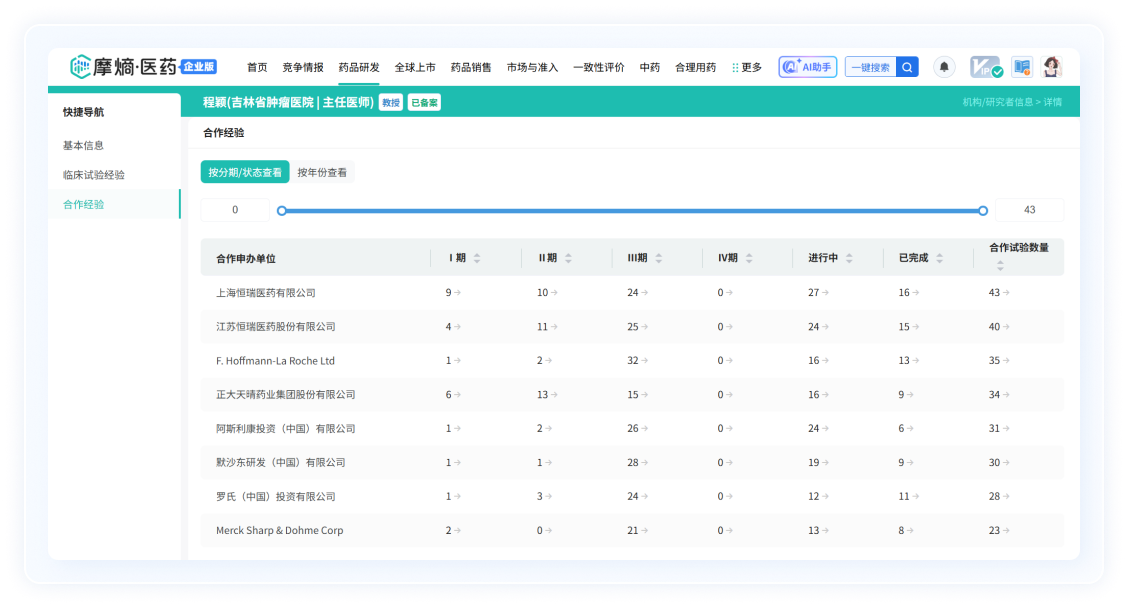This screenshot has width=1128, height=608.
Task: Open the book guide icon
Action: [x=1022, y=67]
